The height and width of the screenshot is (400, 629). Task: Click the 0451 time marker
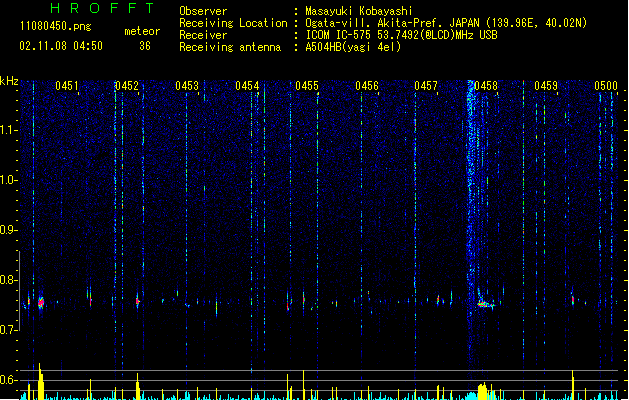tap(67, 86)
